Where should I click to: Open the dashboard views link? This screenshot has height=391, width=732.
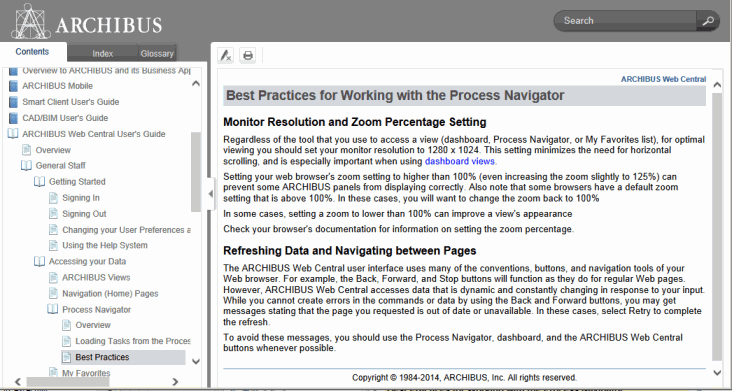[459, 161]
